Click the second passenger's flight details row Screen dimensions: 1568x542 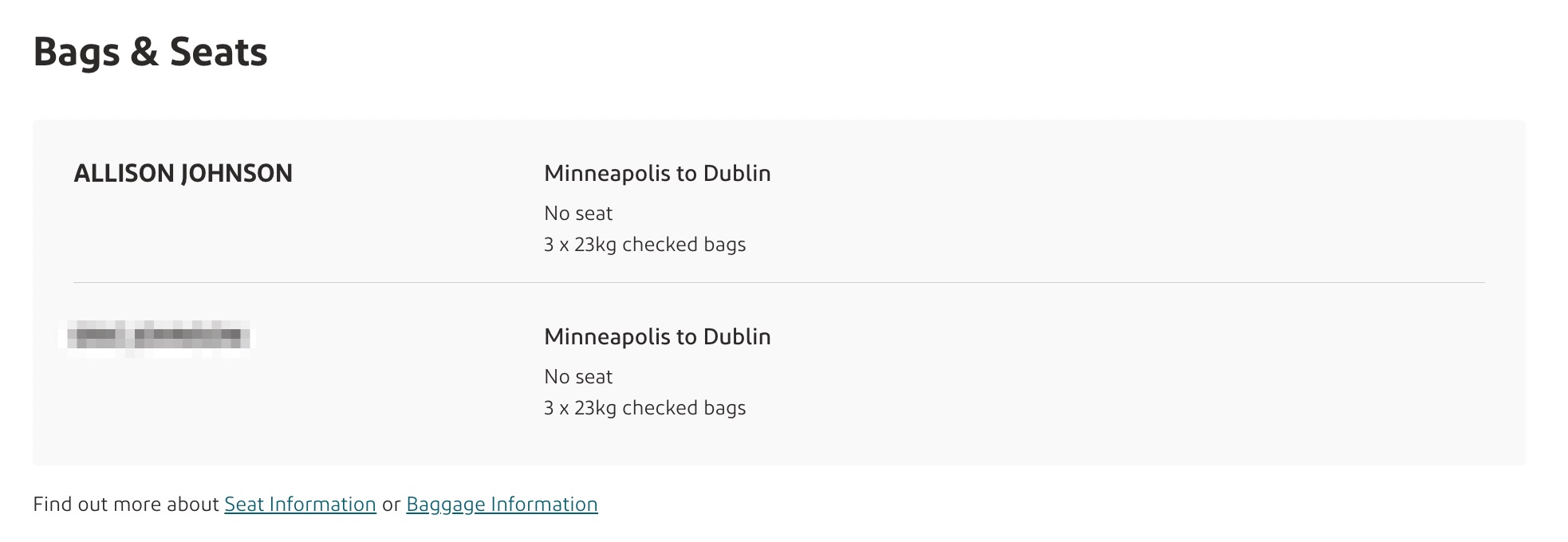(x=657, y=371)
